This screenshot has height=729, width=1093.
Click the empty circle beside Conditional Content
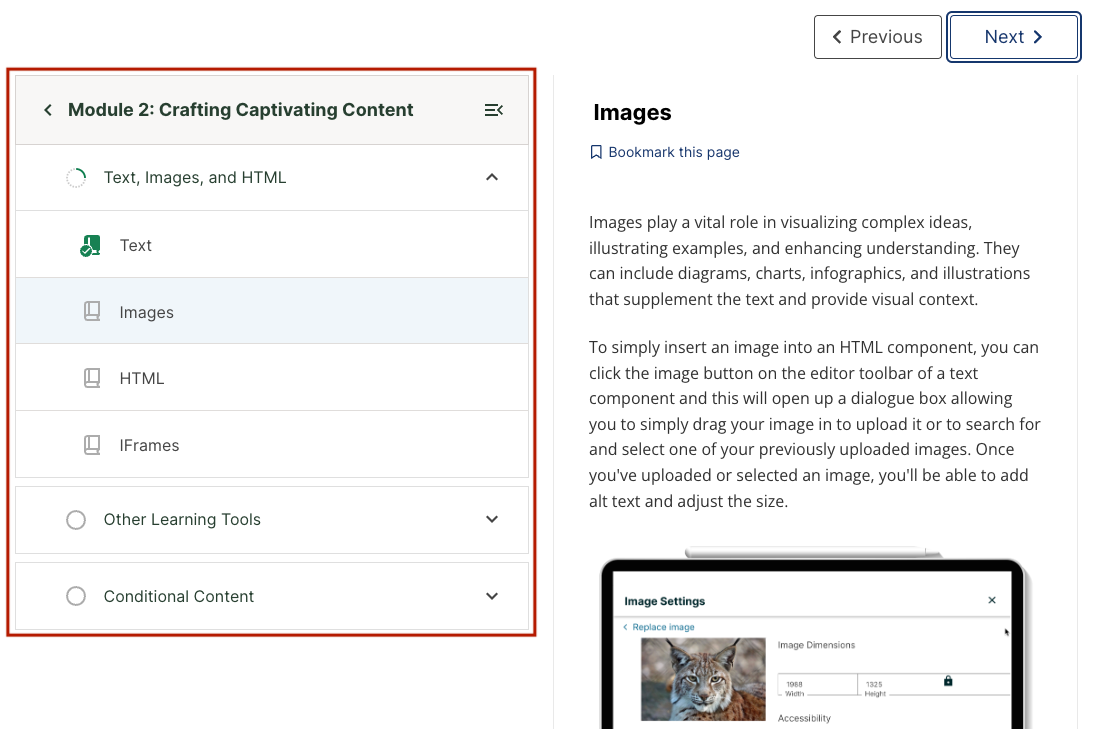pos(76,596)
